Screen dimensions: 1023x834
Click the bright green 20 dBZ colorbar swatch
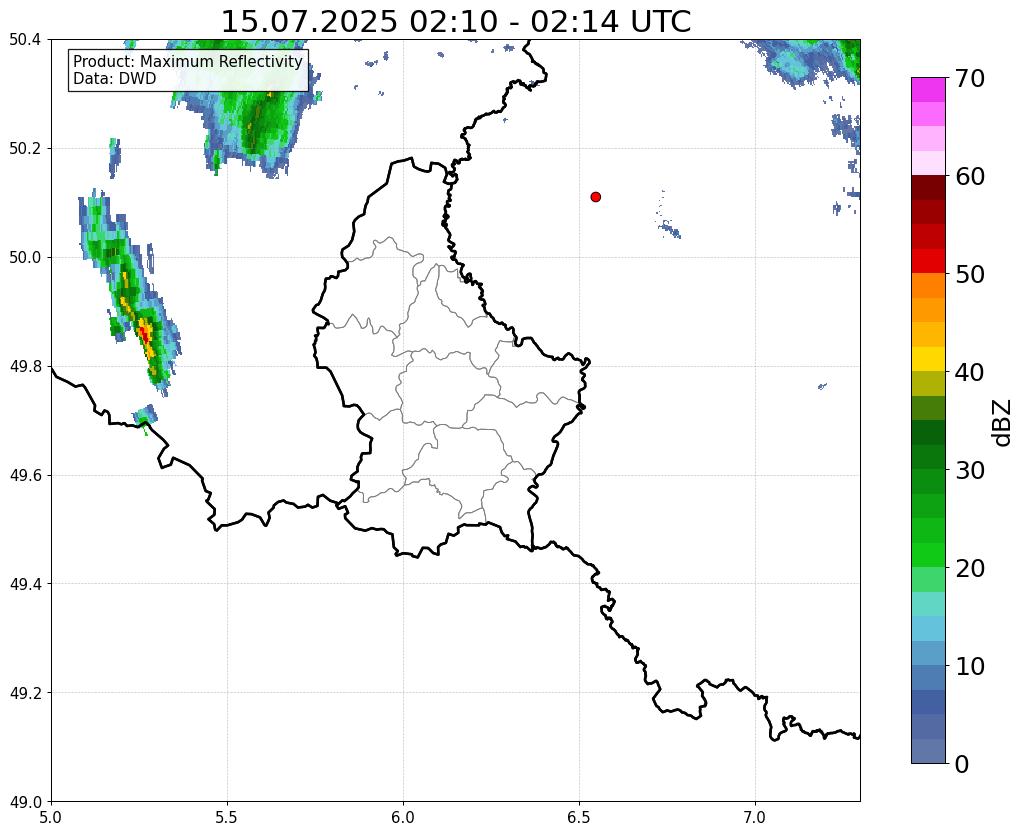tap(928, 555)
